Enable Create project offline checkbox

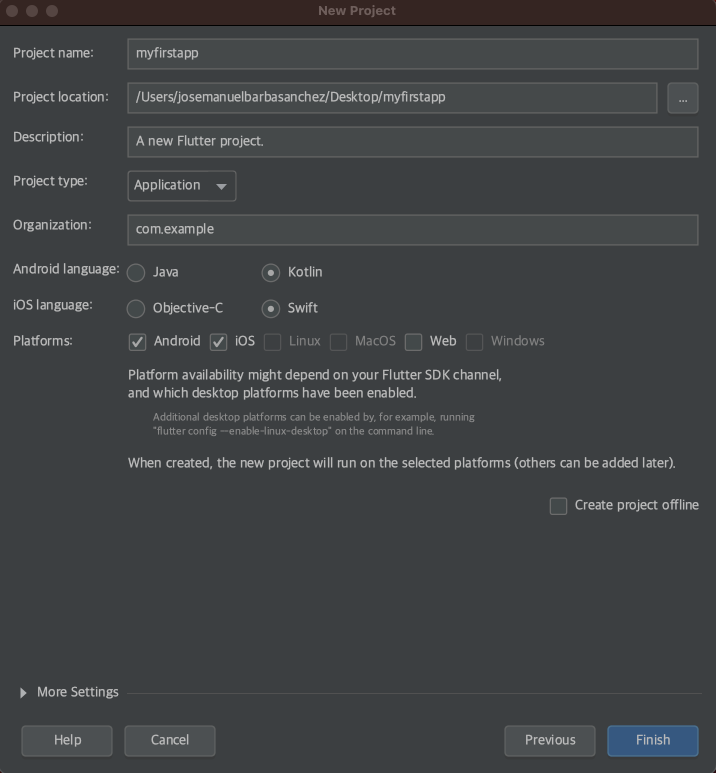(558, 506)
